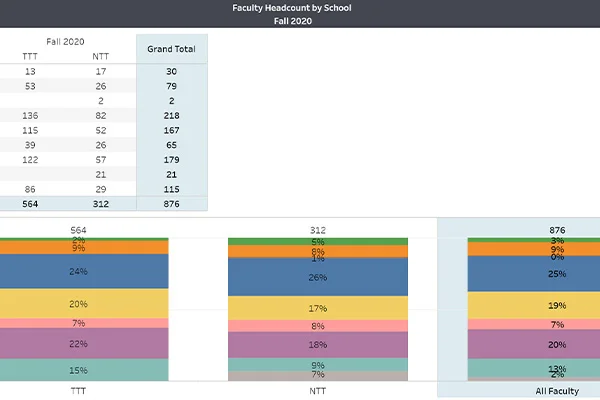Click the purple 18% NTT bar segment
The height and width of the screenshot is (400, 600).
(318, 344)
